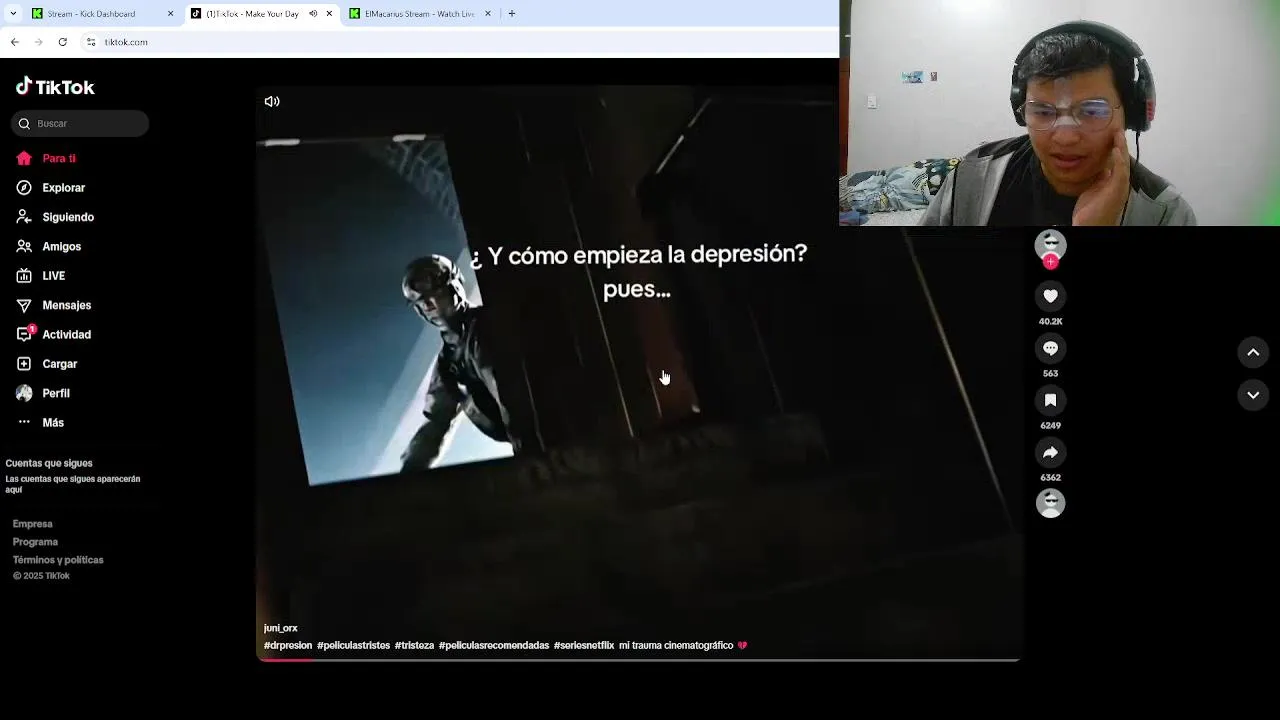Open comments with speech bubble icon
Screen dimensions: 1280x720
point(1050,348)
